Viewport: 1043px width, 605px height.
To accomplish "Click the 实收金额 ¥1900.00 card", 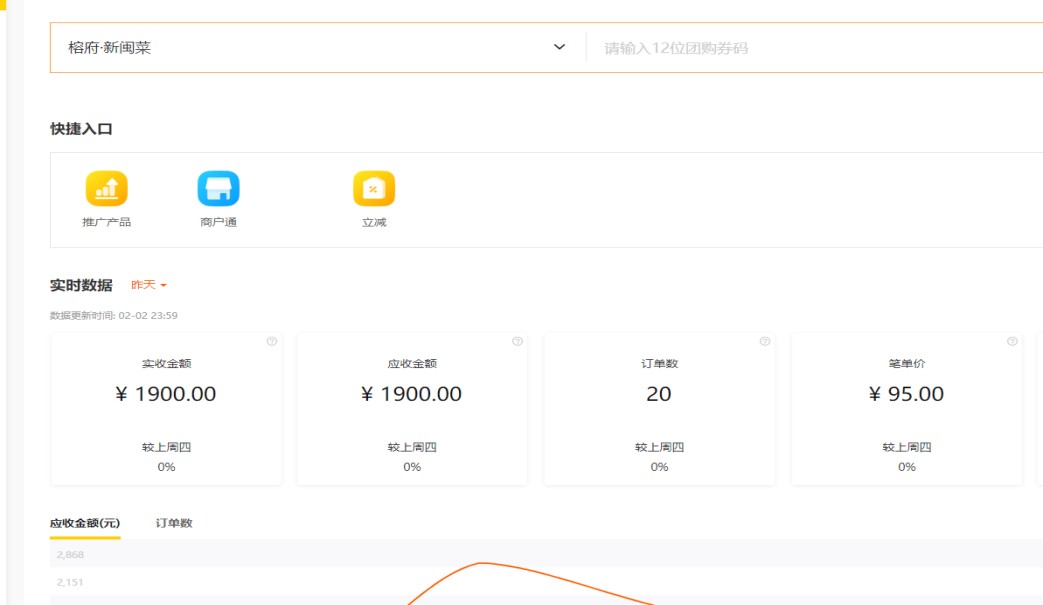I will (x=166, y=410).
